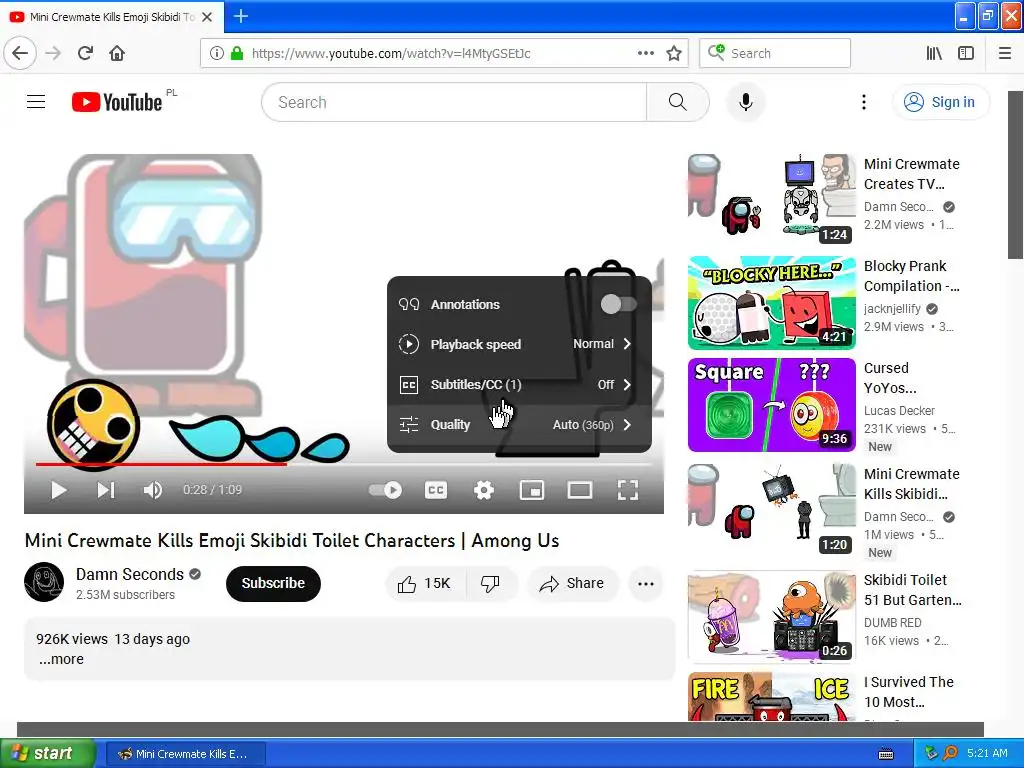Screen dimensions: 1024x768
Task: Toggle subtitles CC button in player bar
Action: click(x=436, y=490)
